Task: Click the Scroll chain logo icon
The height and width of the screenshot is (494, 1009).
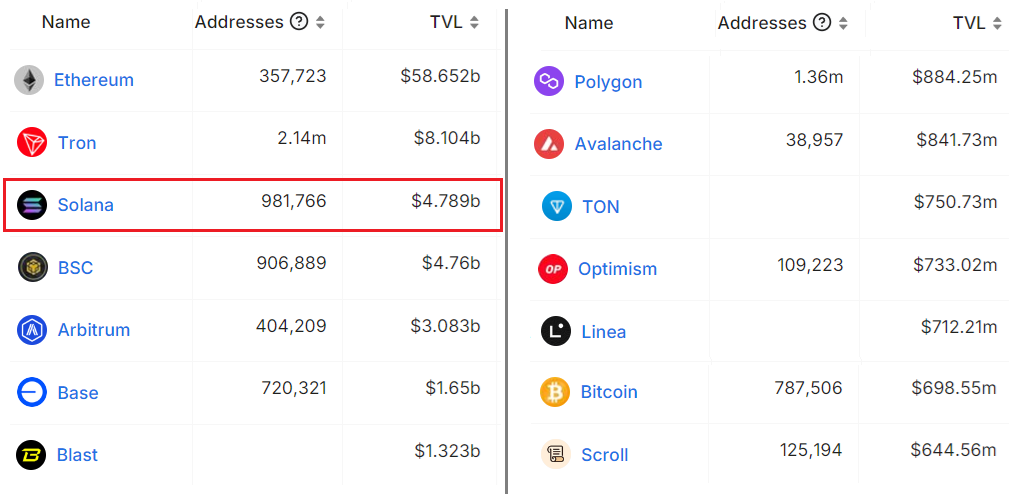Action: click(x=555, y=454)
